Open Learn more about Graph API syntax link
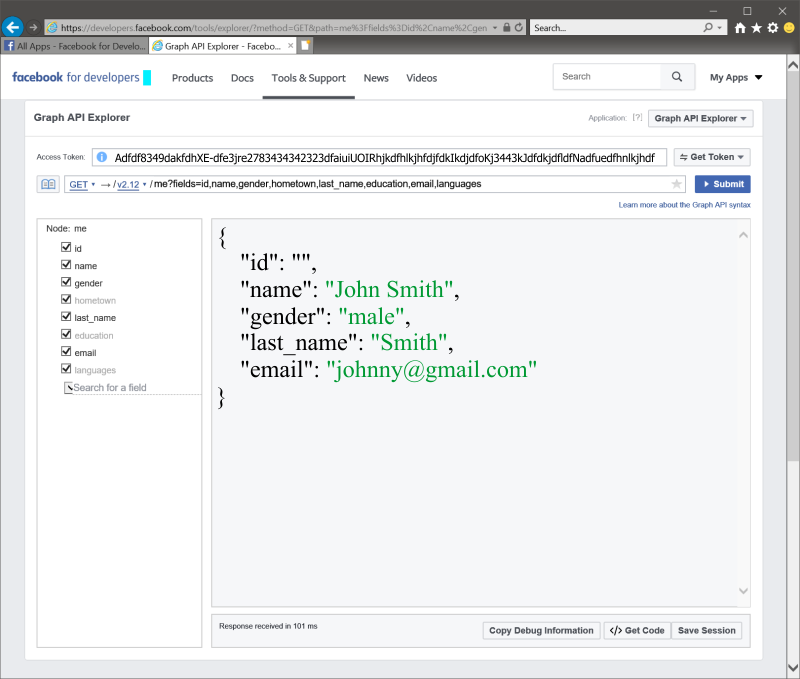Viewport: 800px width, 679px height. pyautogui.click(x=684, y=205)
